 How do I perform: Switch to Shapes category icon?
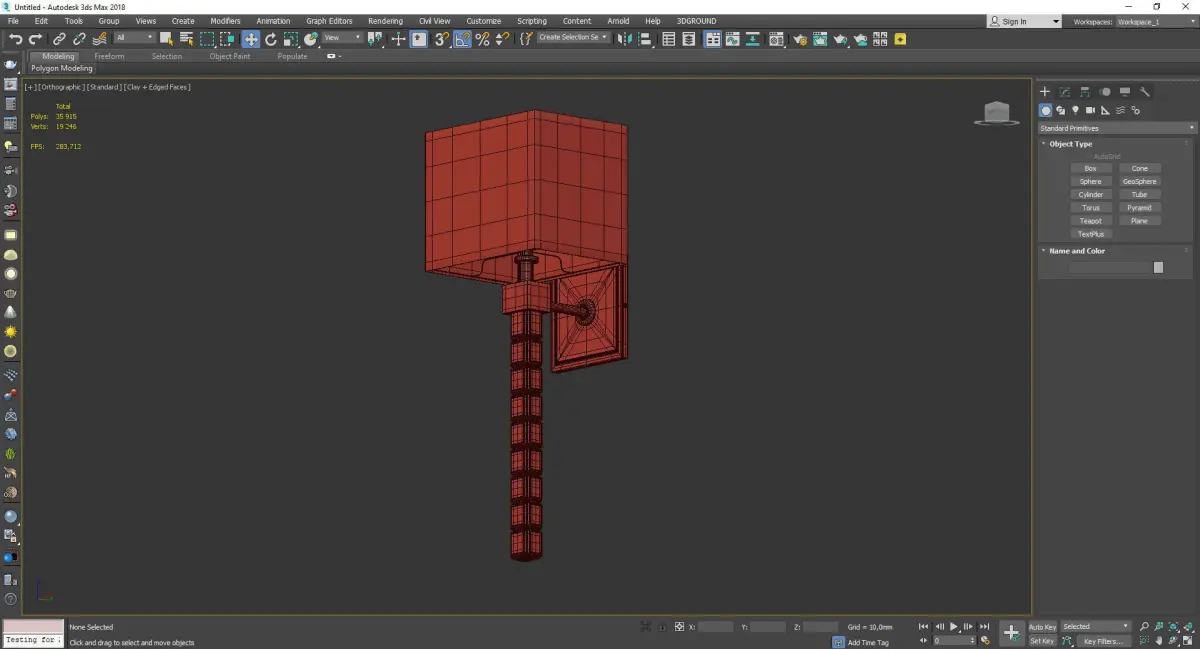[1061, 110]
